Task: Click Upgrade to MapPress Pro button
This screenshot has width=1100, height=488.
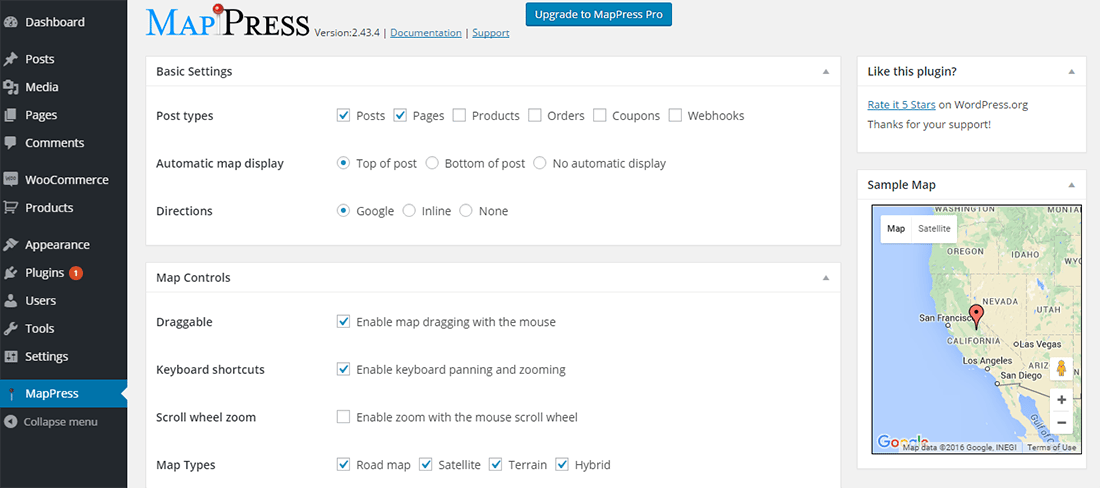Action: point(598,14)
